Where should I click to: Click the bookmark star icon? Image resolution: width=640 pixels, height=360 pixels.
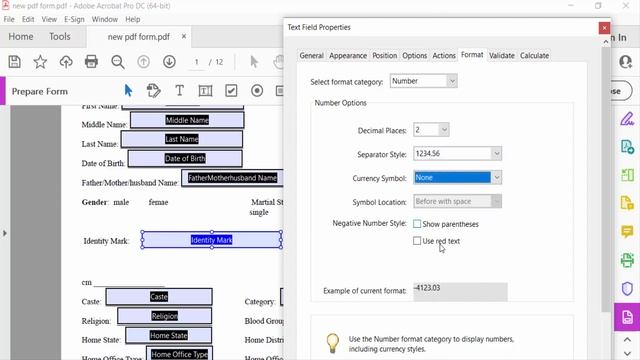[x=40, y=62]
